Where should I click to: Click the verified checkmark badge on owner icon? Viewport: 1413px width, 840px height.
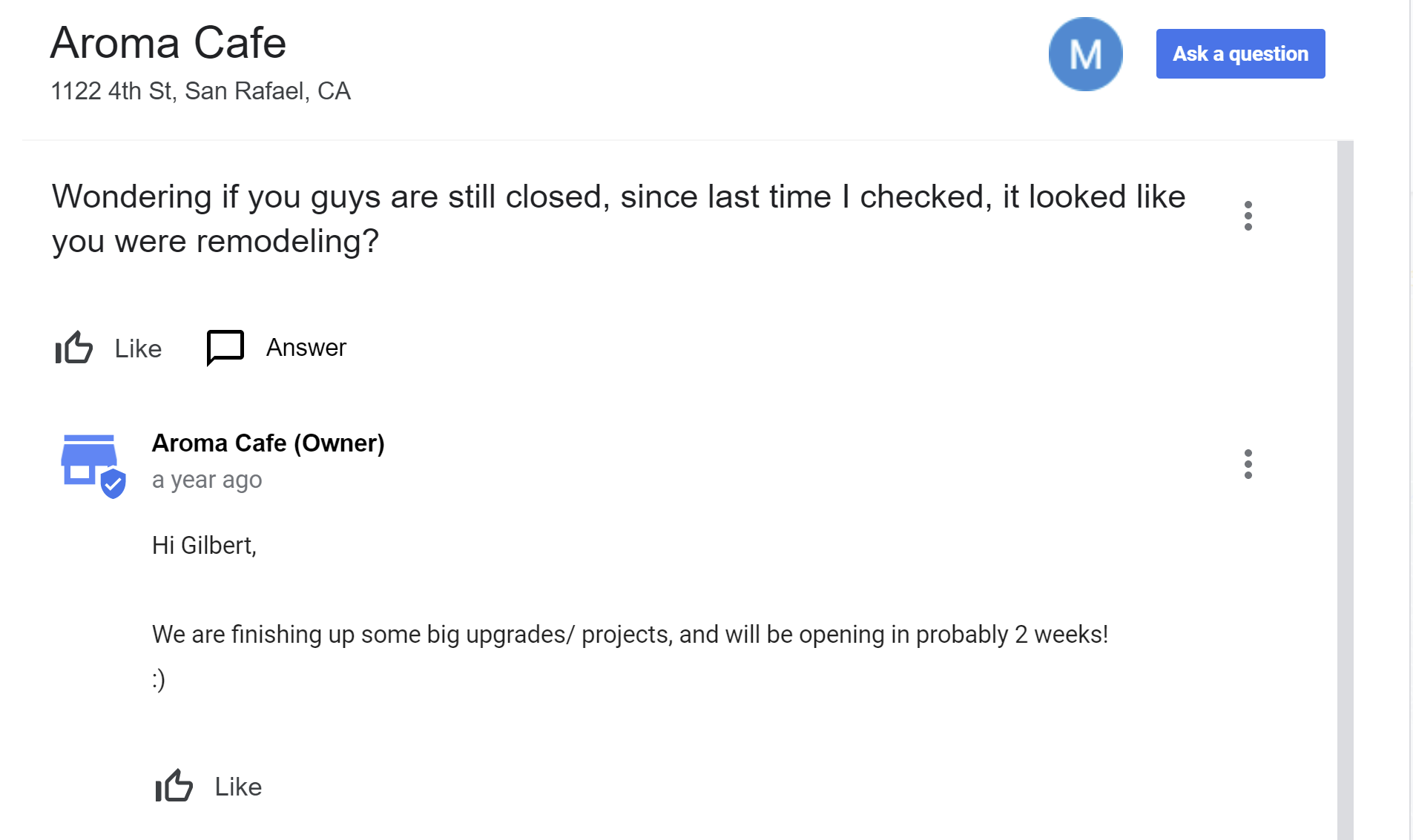113,484
